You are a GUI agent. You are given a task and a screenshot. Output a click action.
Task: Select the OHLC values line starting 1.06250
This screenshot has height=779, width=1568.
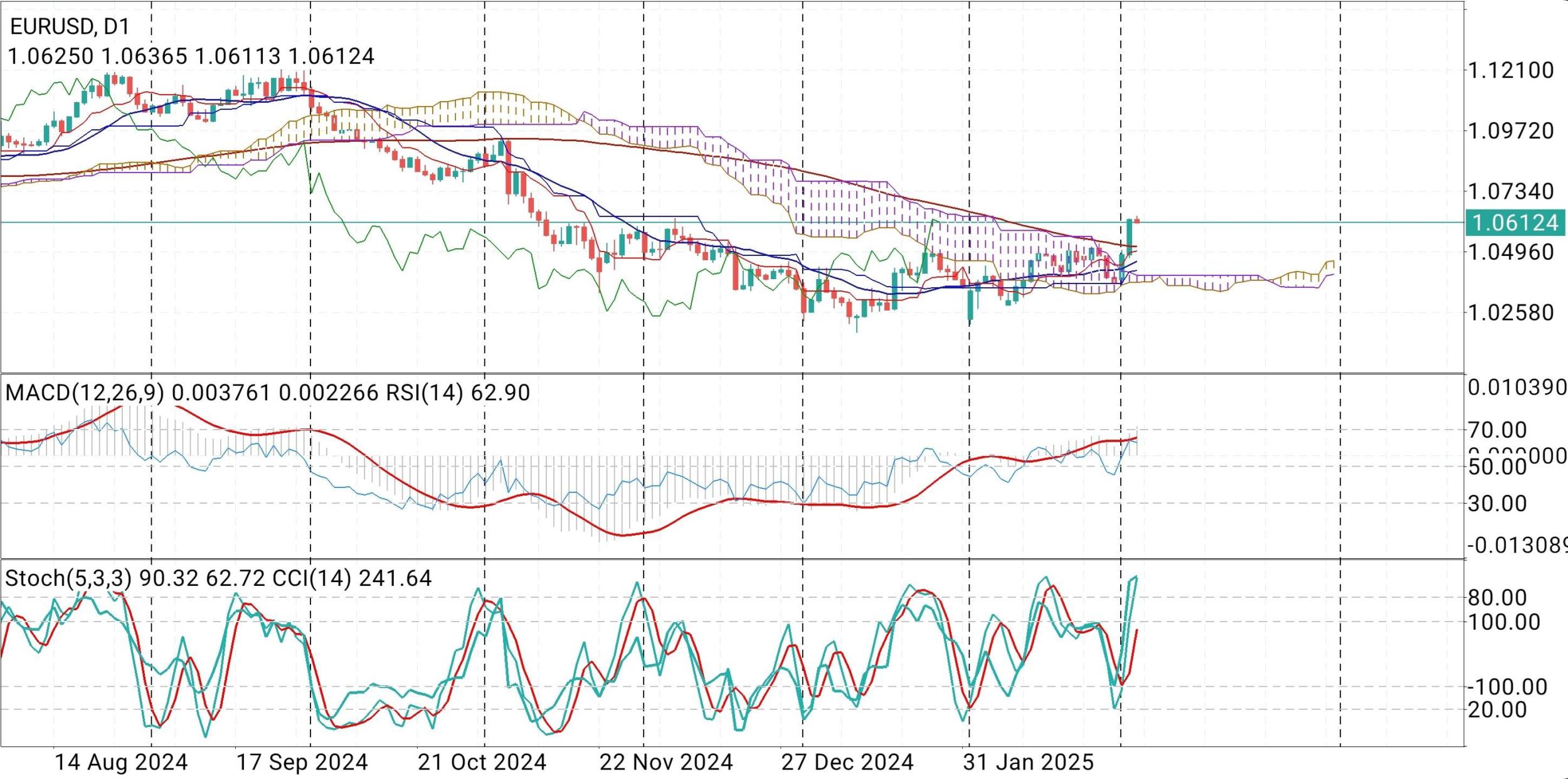191,56
